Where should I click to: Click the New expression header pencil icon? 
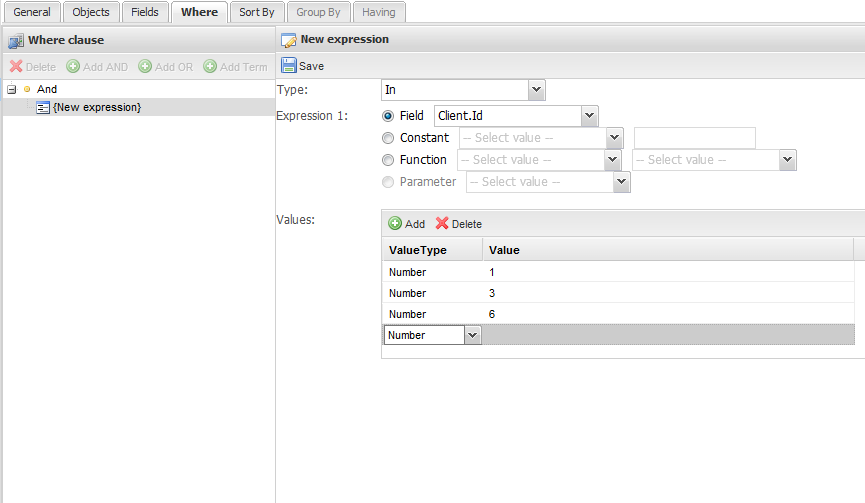click(289, 40)
